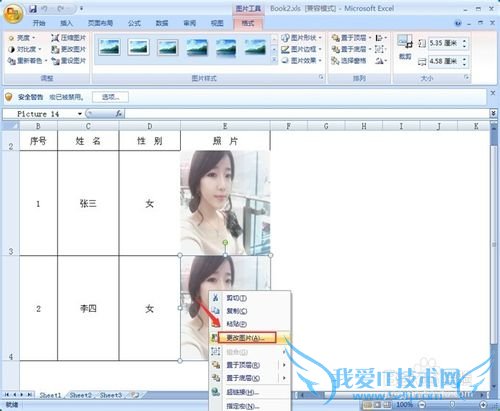Click the insert worksheet icon after Sheet3
This screenshot has width=500, height=411.
135,395
